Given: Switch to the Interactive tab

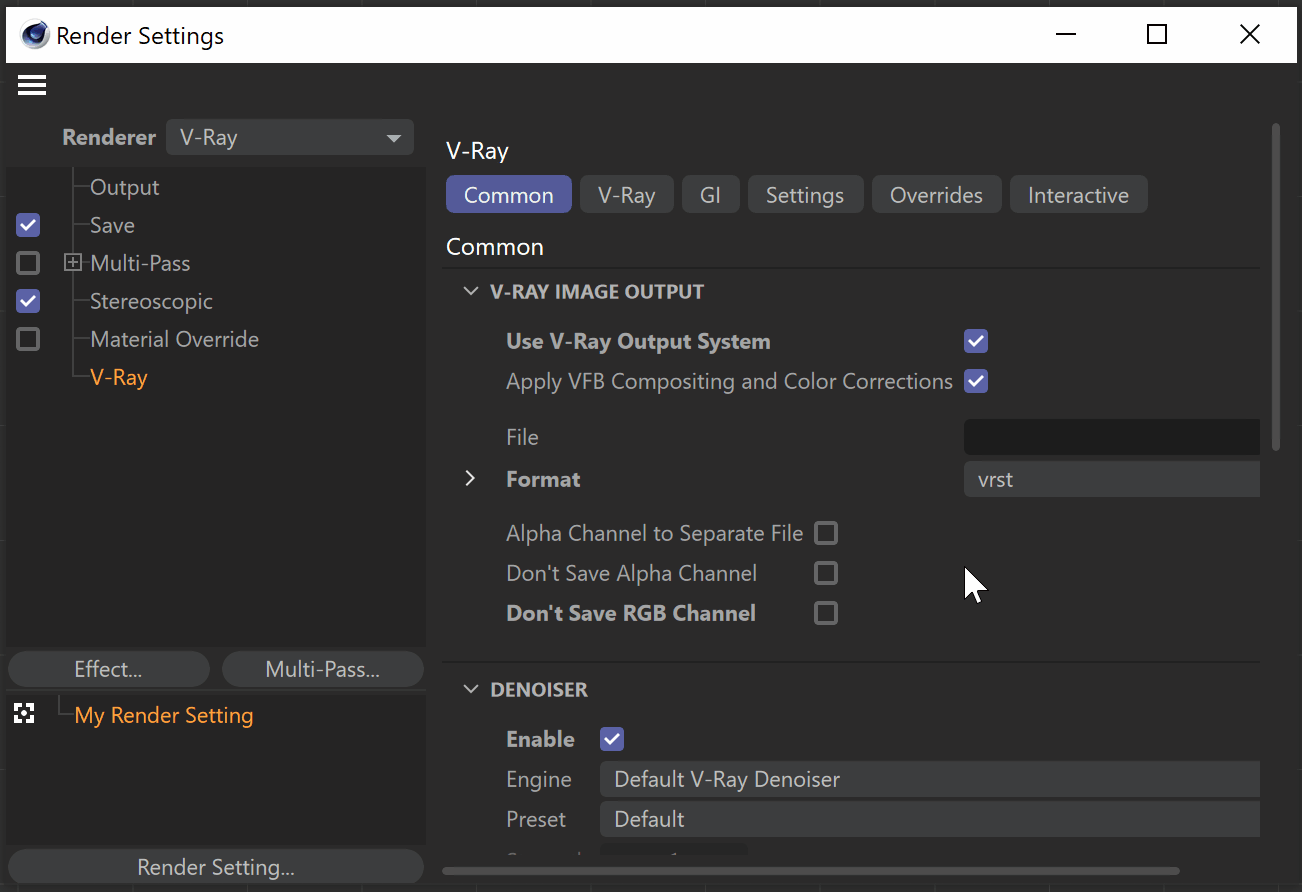Looking at the screenshot, I should [x=1079, y=195].
